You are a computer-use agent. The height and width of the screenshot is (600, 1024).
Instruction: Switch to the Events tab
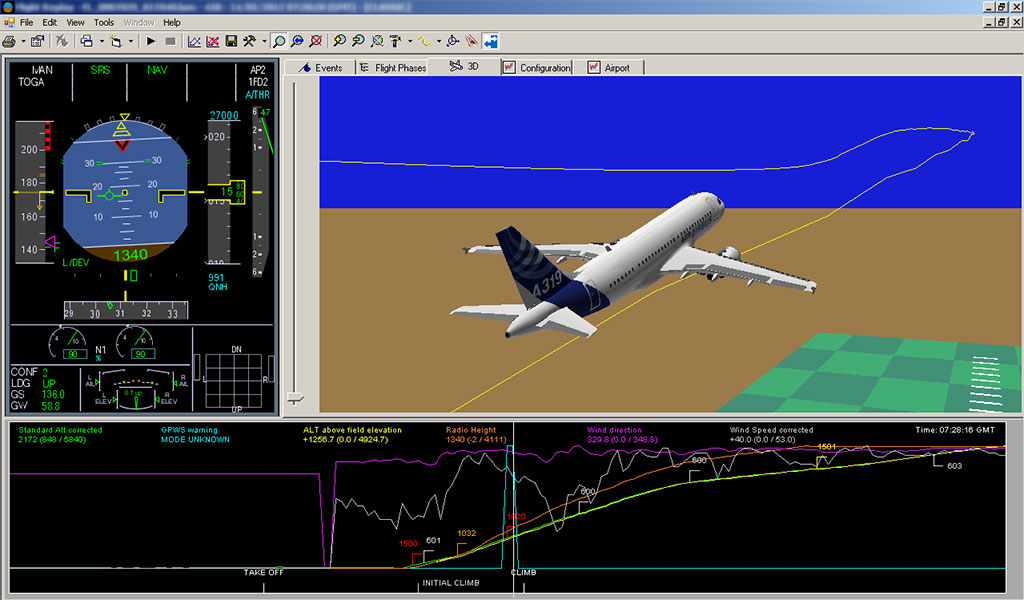tap(321, 68)
